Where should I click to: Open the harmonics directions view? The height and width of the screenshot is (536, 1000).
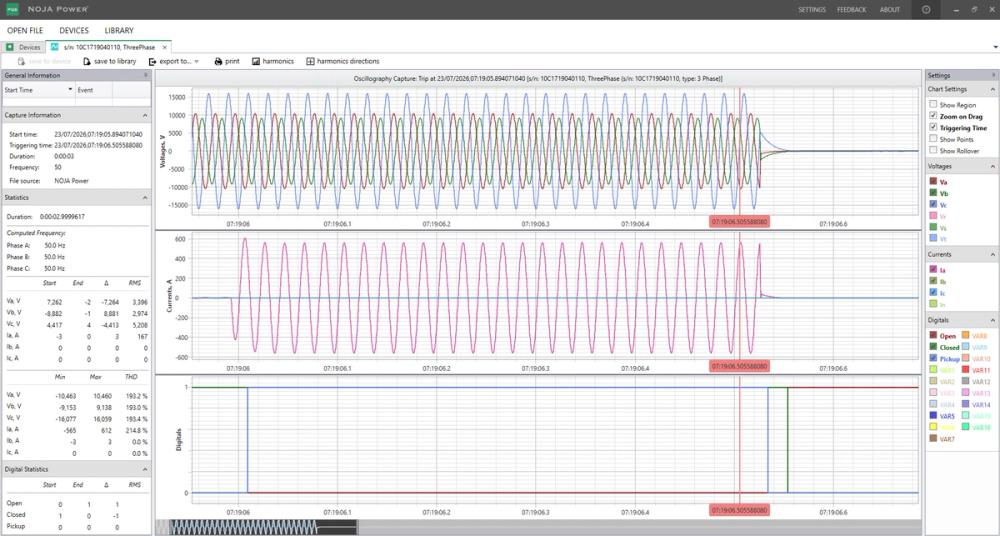click(342, 61)
